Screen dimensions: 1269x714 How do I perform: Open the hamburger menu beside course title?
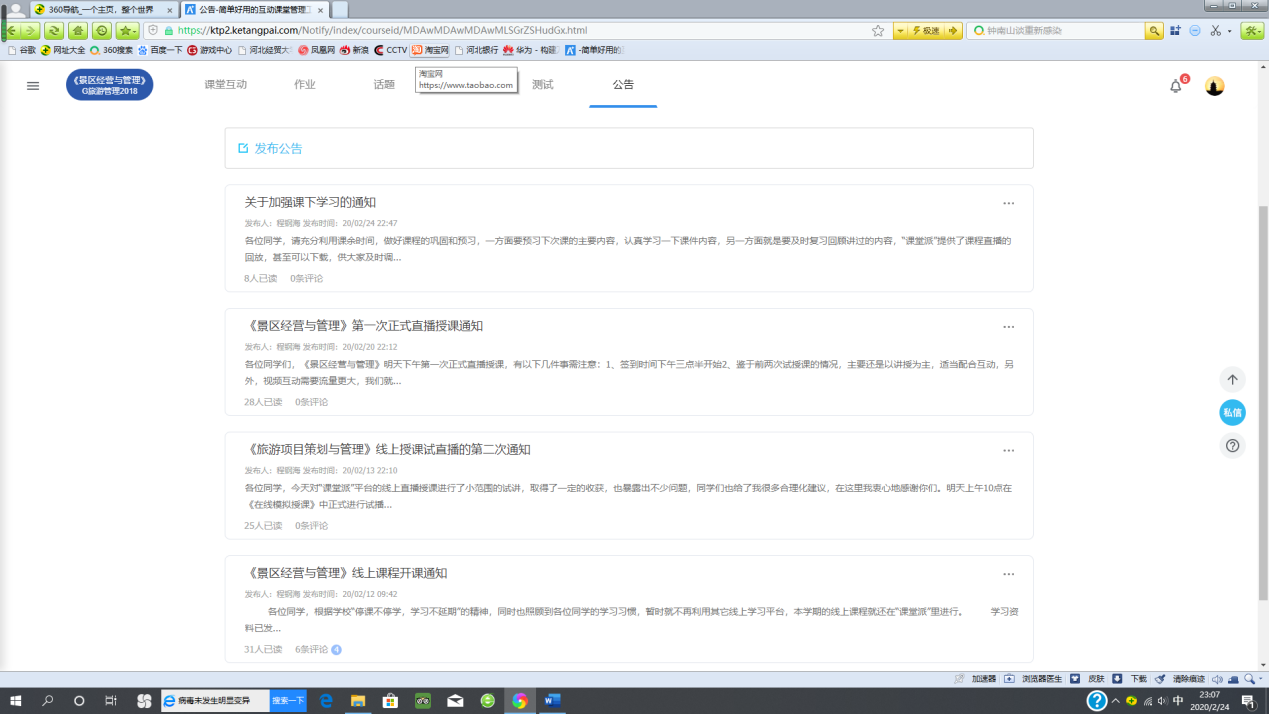point(33,86)
